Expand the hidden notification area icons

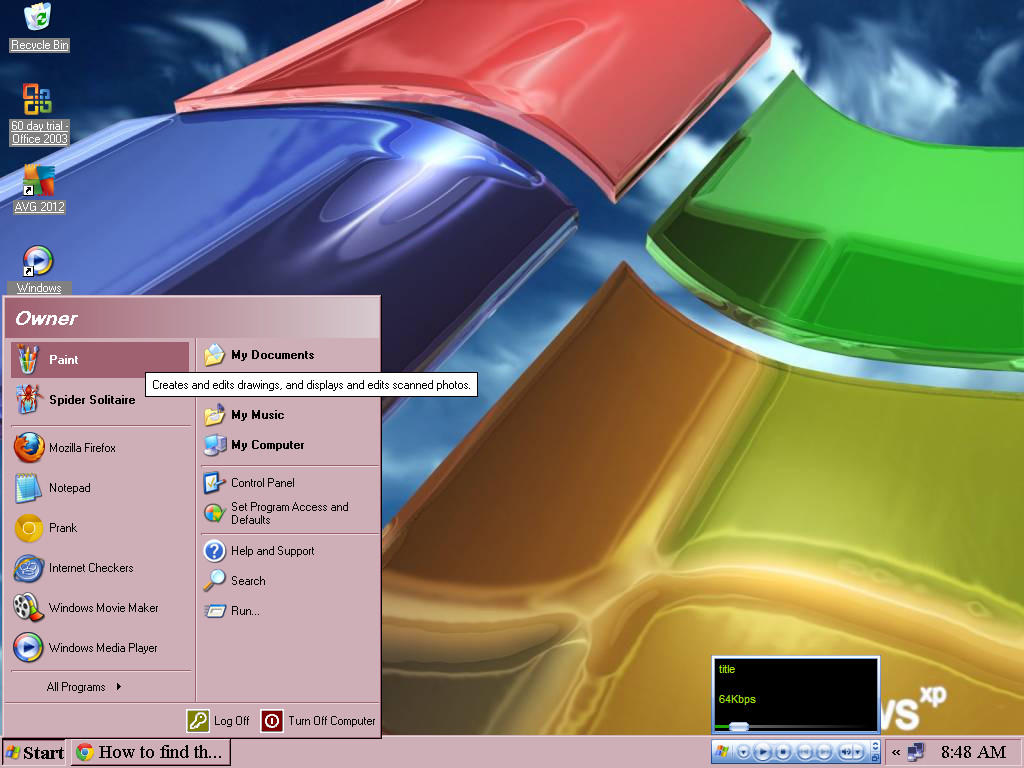point(895,751)
